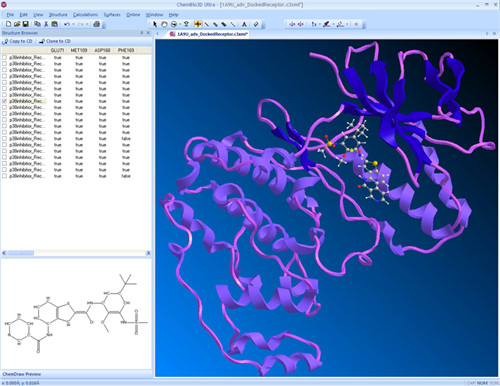Open the View menu
The width and height of the screenshot is (500, 386).
point(38,15)
